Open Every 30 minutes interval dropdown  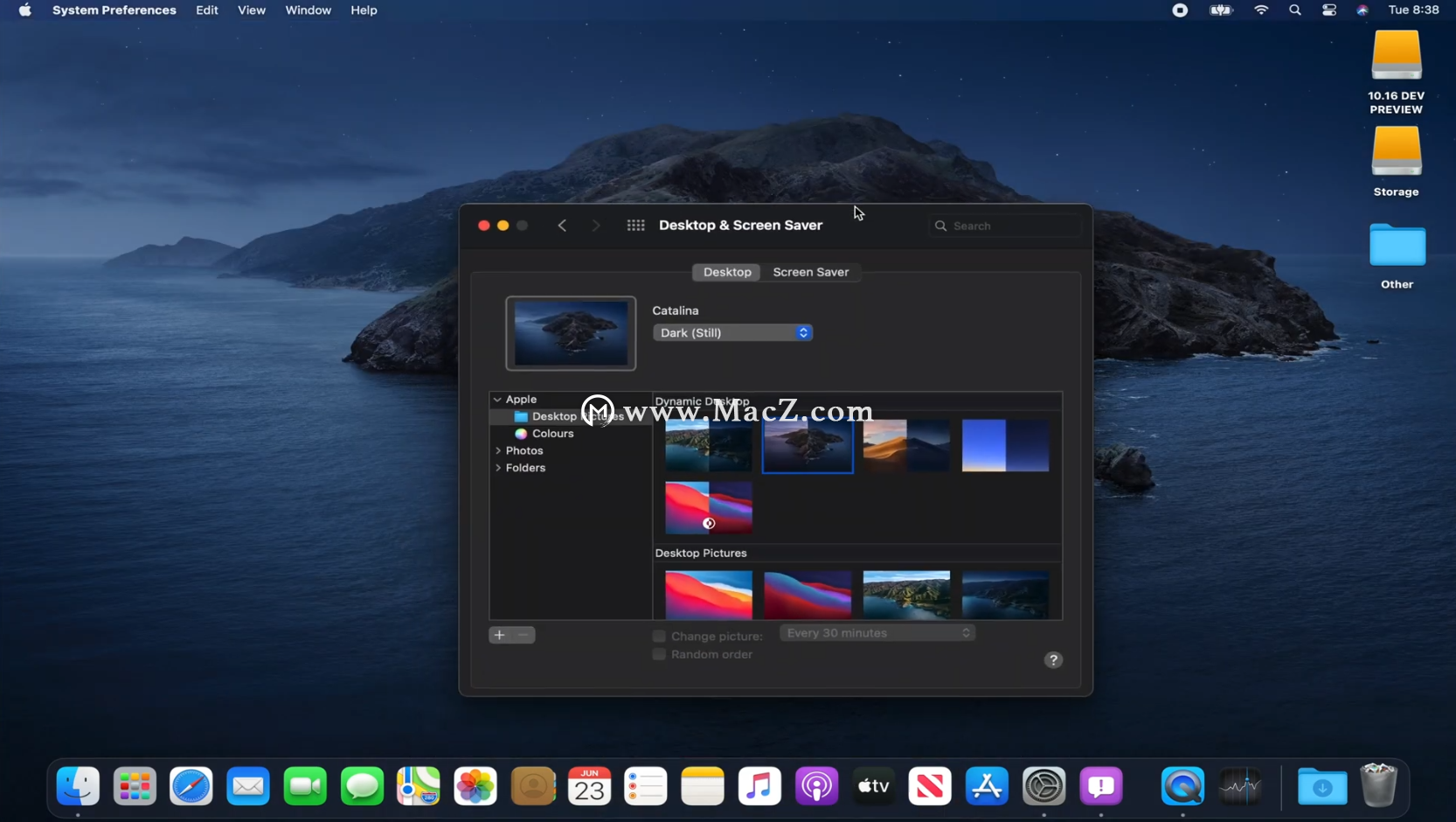tap(877, 633)
